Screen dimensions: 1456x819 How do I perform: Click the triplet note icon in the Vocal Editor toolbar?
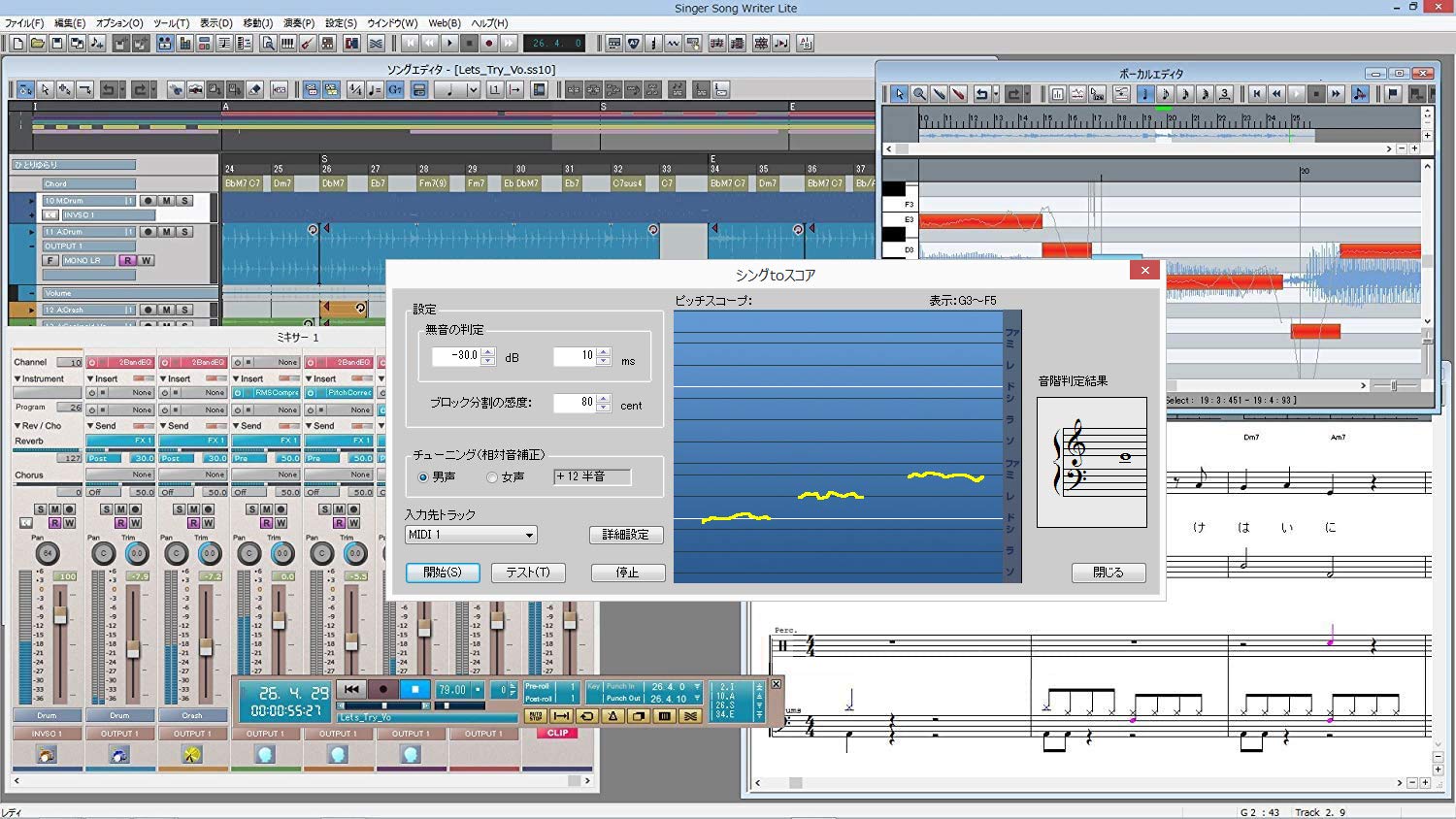(1224, 93)
